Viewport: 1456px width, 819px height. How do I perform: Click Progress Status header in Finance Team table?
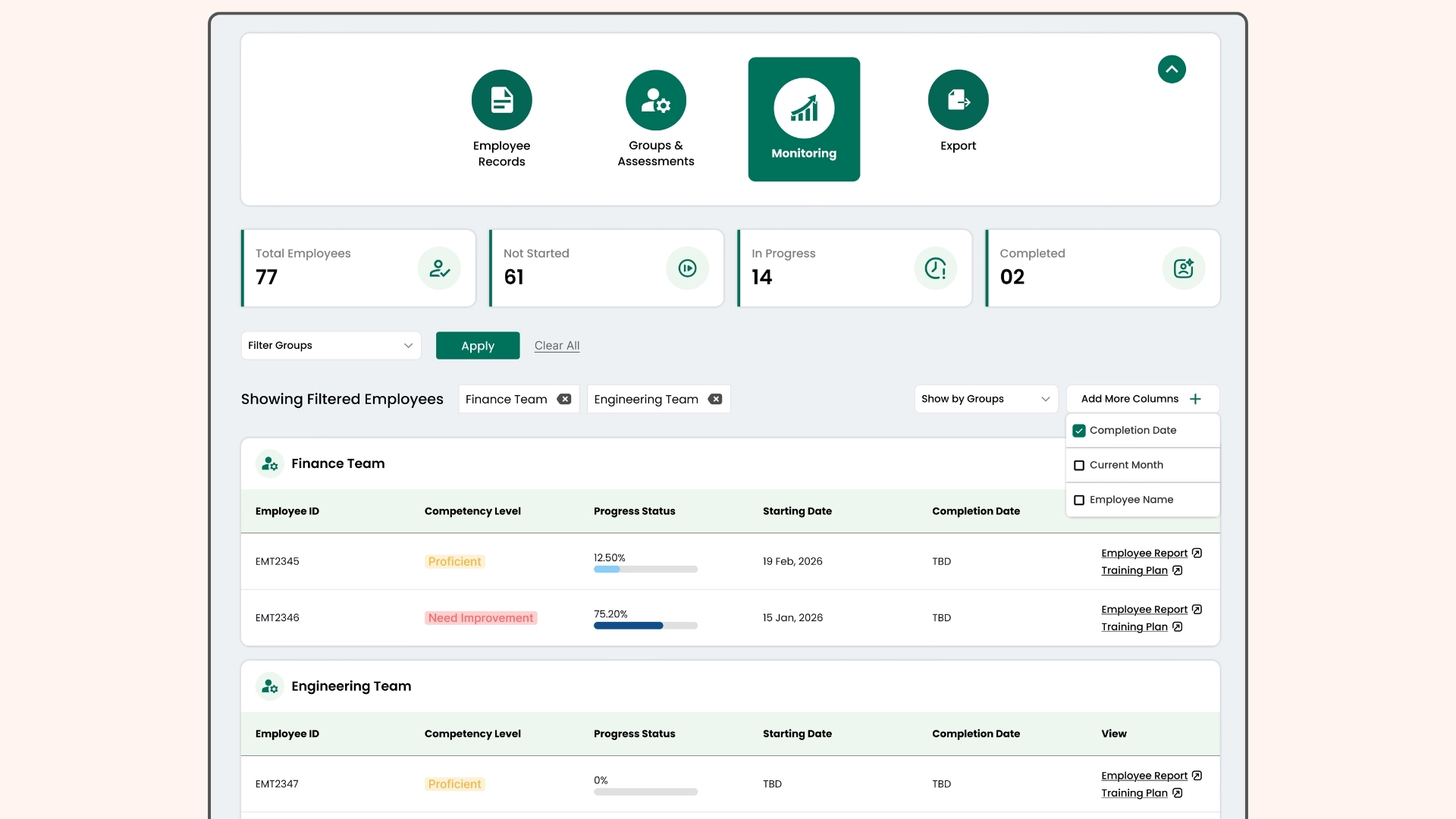coord(634,511)
